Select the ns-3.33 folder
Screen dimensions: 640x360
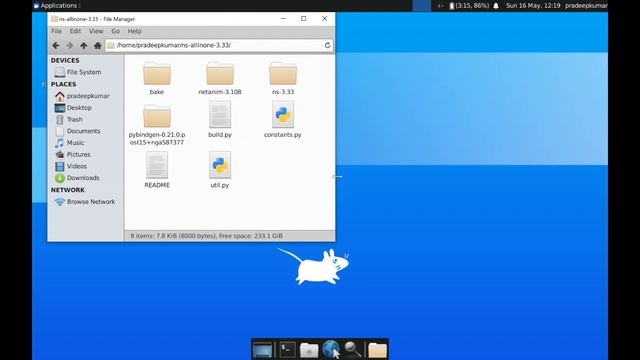(283, 78)
